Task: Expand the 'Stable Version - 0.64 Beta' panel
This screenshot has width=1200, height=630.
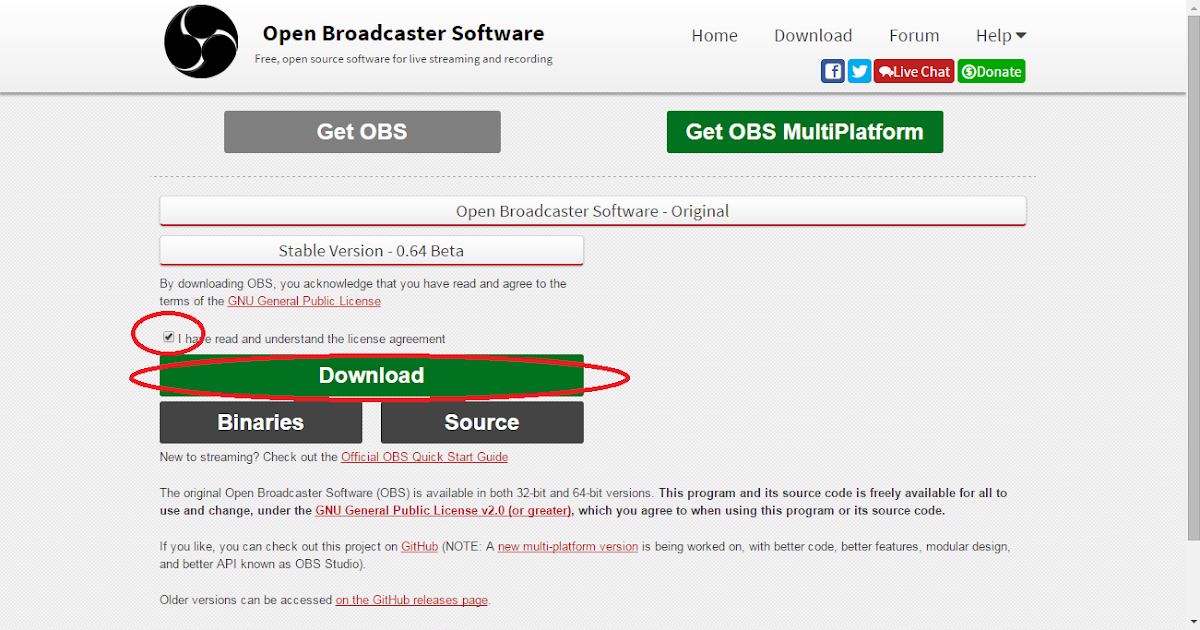Action: click(x=371, y=250)
